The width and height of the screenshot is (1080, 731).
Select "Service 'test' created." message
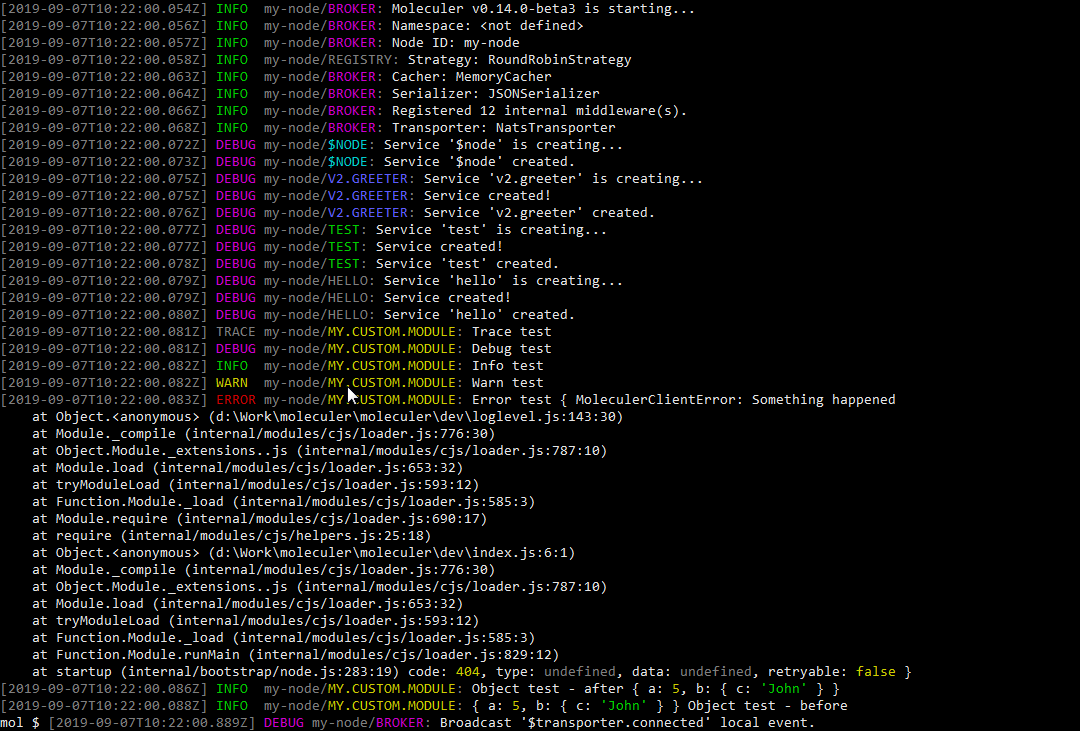coord(468,264)
